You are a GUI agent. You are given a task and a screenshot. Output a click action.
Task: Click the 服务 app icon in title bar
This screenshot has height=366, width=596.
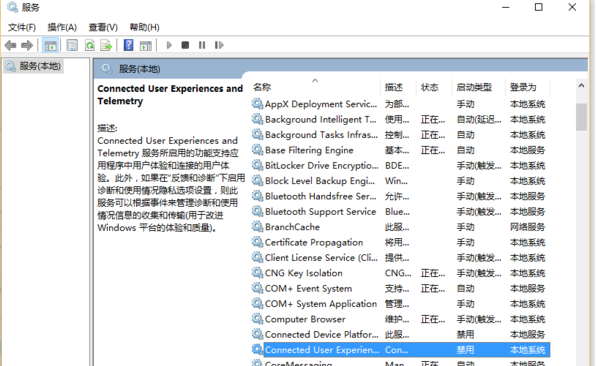tap(13, 7)
